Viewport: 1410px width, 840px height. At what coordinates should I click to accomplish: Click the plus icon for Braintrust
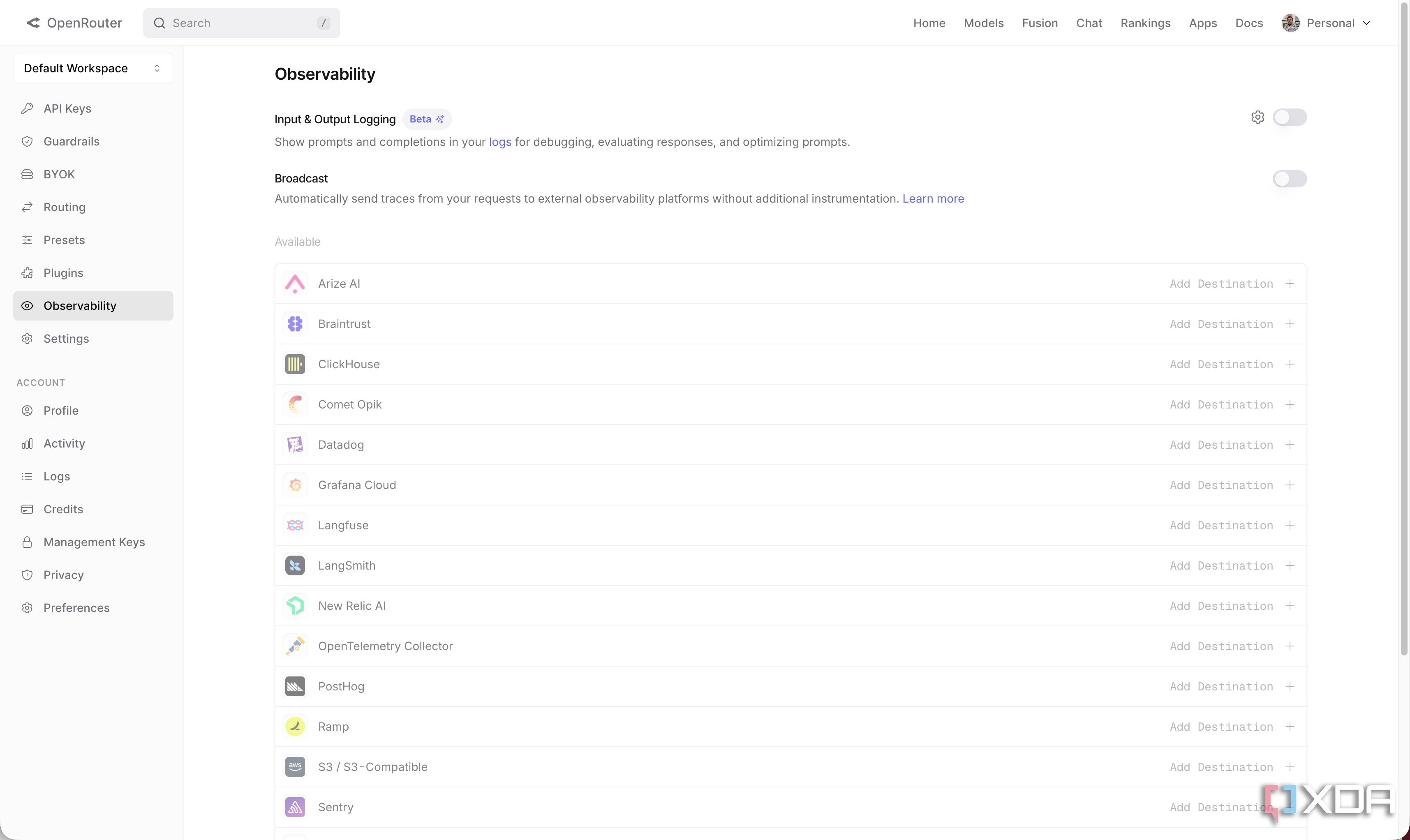(x=1290, y=324)
